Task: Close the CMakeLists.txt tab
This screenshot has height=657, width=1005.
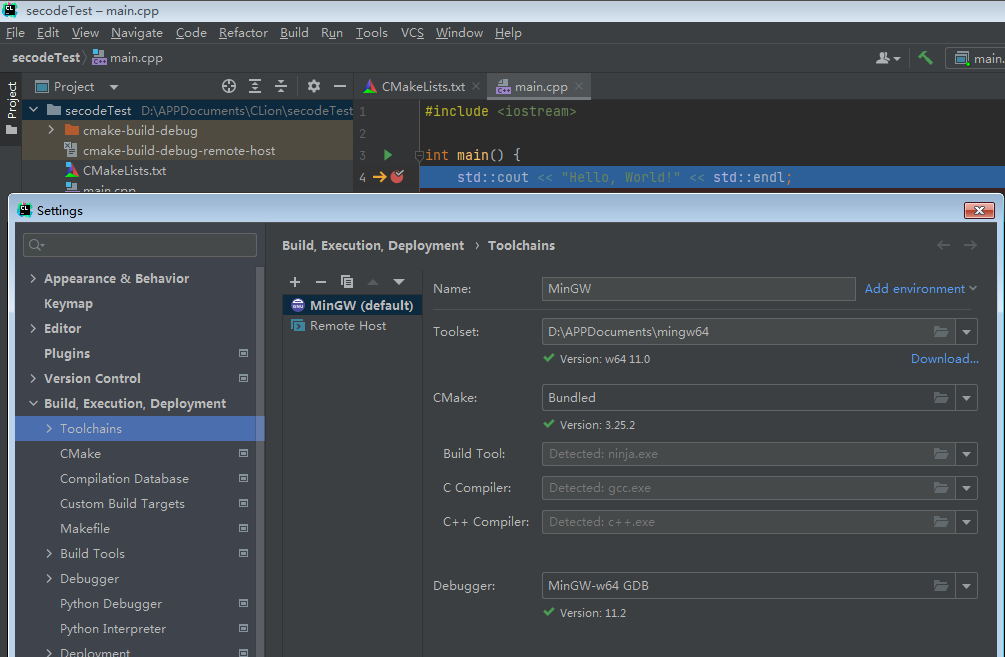Action: (x=476, y=86)
